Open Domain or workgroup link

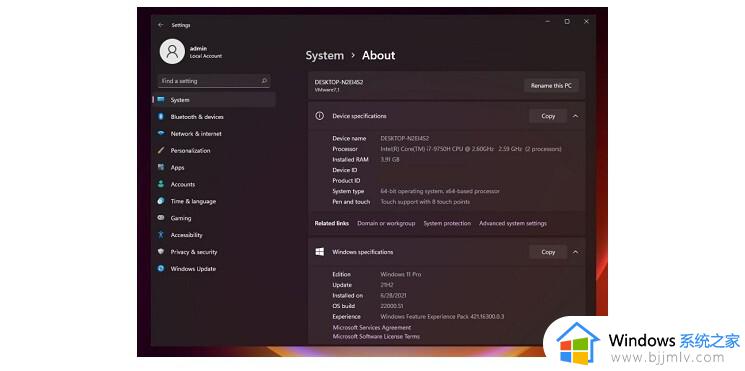(x=386, y=223)
